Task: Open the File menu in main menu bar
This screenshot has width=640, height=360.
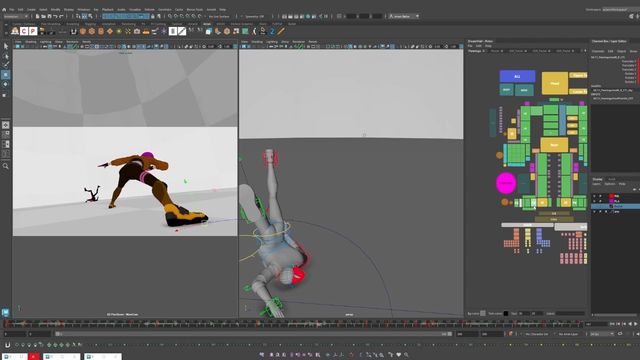Action: [x=11, y=9]
